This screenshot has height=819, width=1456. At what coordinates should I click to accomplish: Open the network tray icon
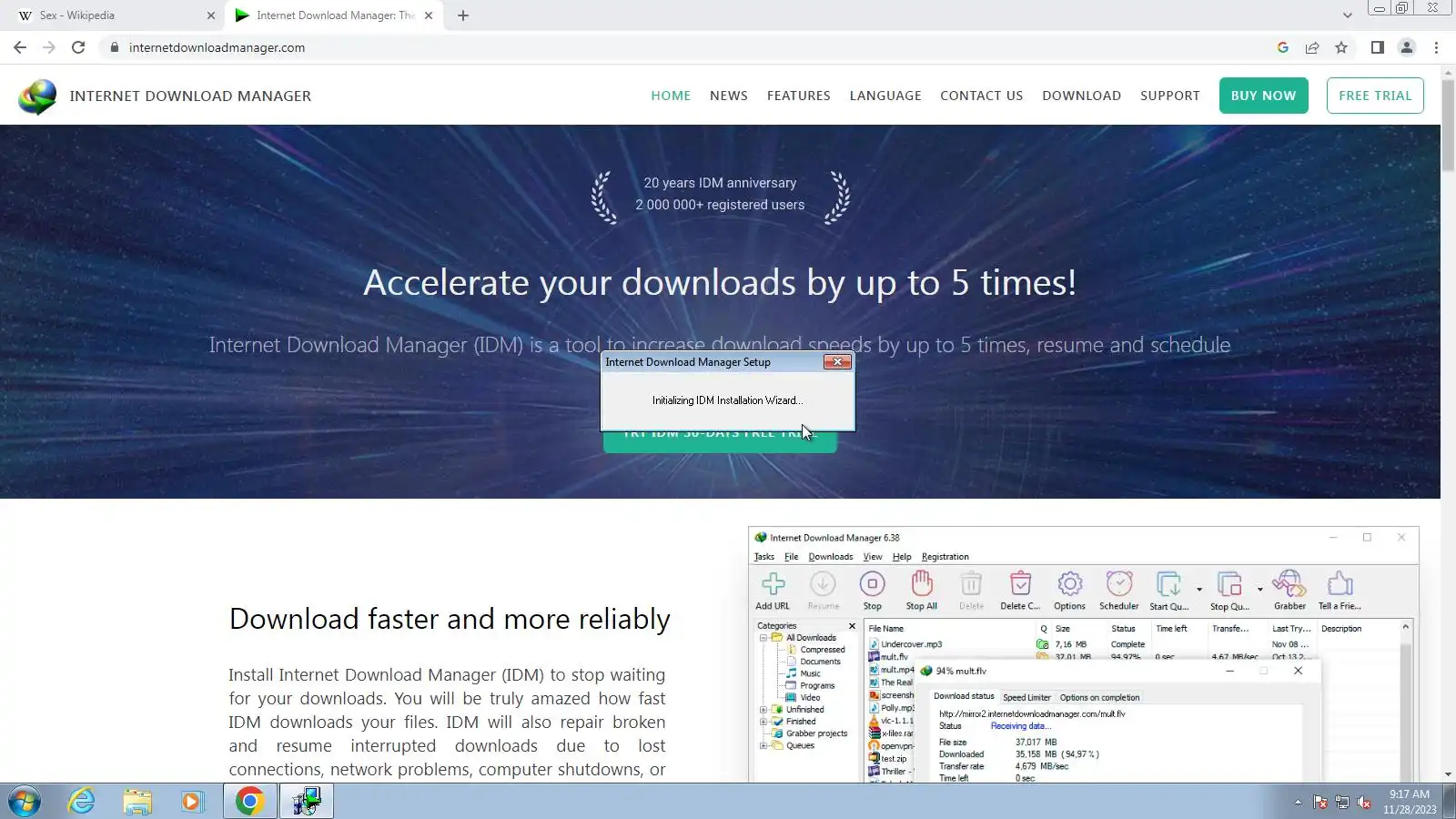(1342, 803)
